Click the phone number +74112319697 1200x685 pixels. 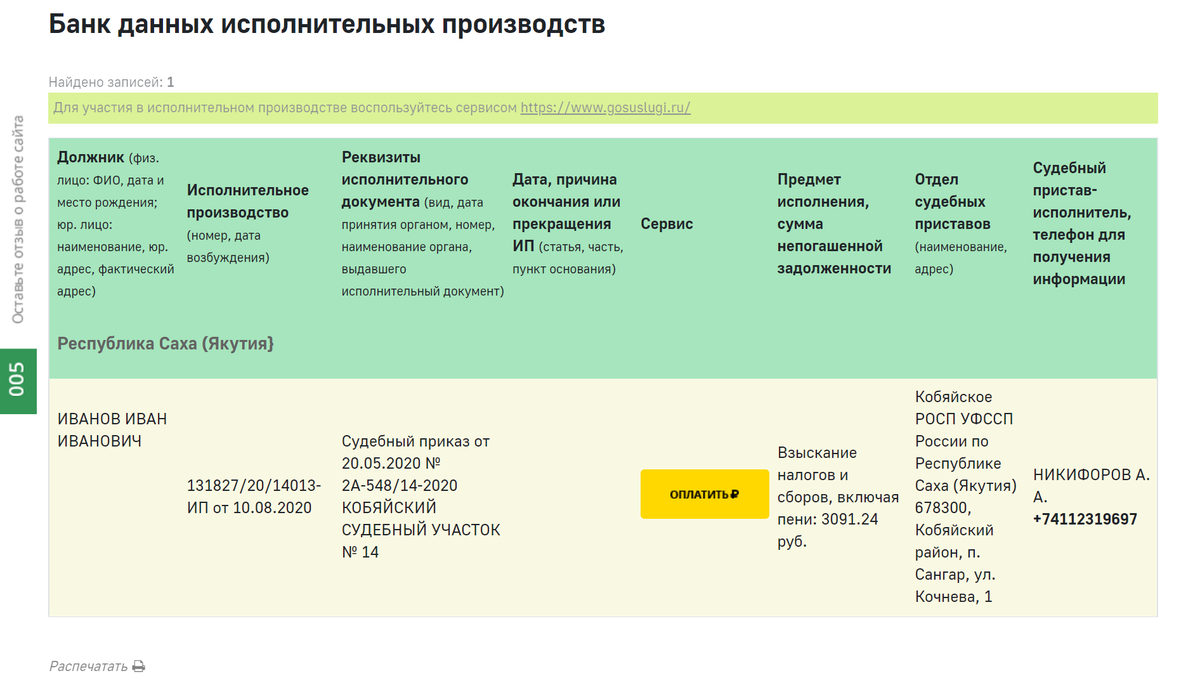coord(1086,518)
